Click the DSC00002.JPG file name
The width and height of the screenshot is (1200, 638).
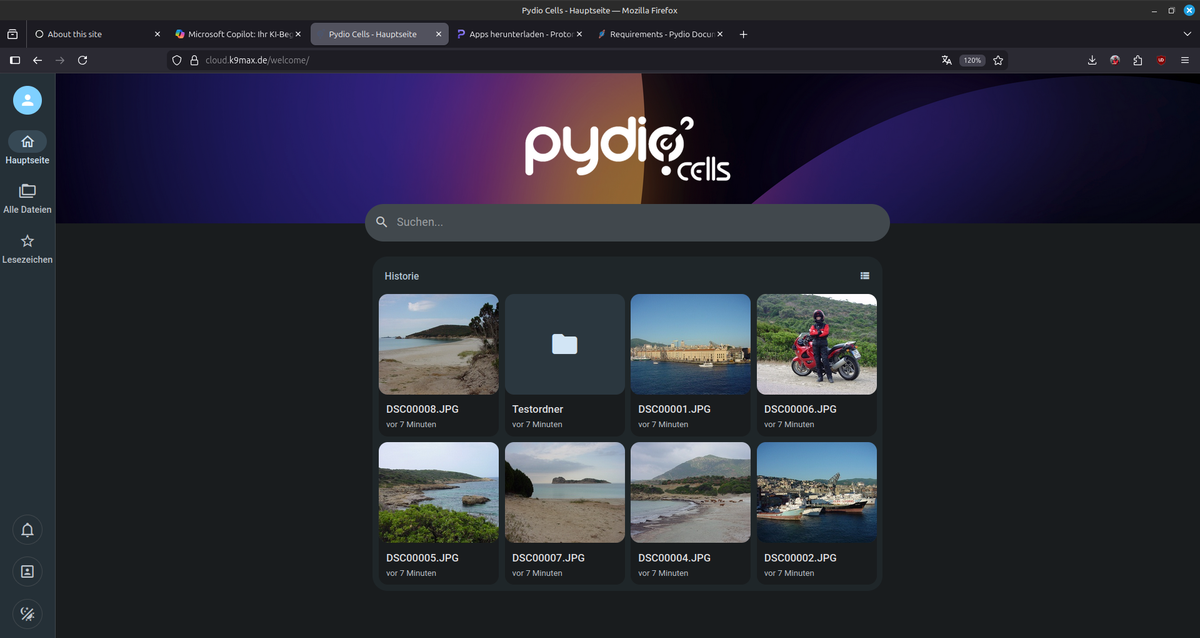pyautogui.click(x=800, y=558)
